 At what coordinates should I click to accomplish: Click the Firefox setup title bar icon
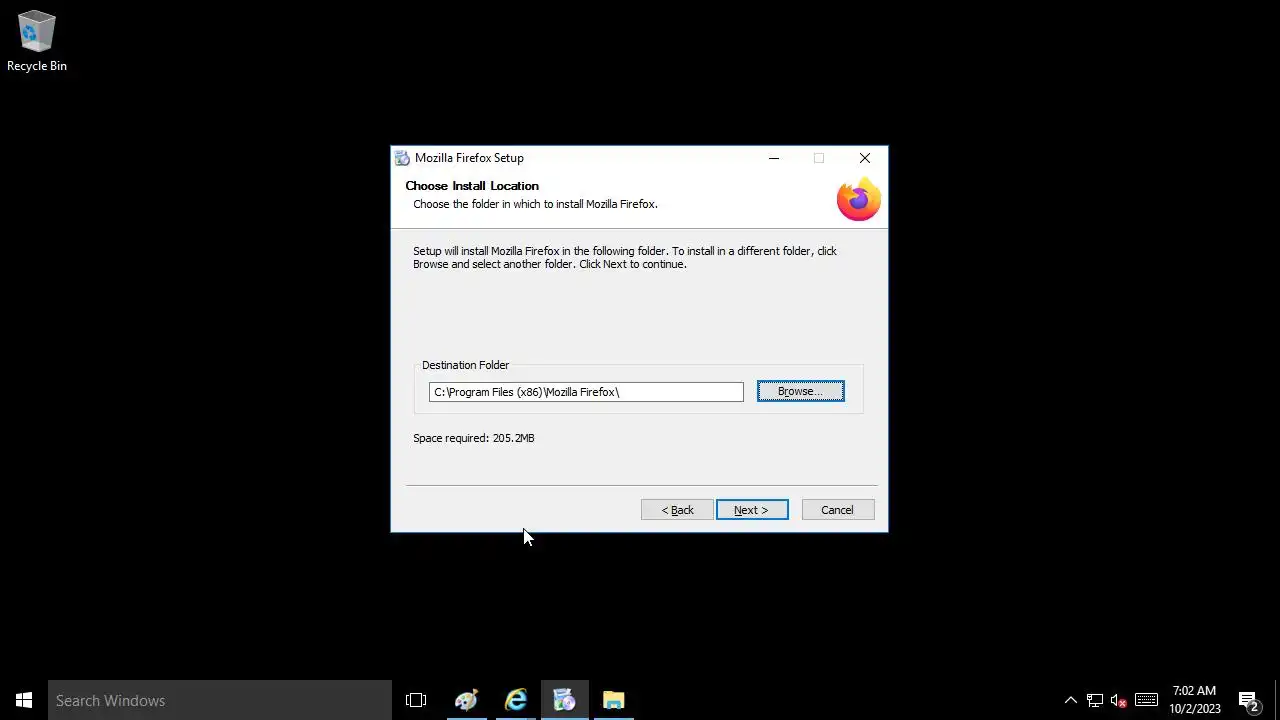coord(402,158)
